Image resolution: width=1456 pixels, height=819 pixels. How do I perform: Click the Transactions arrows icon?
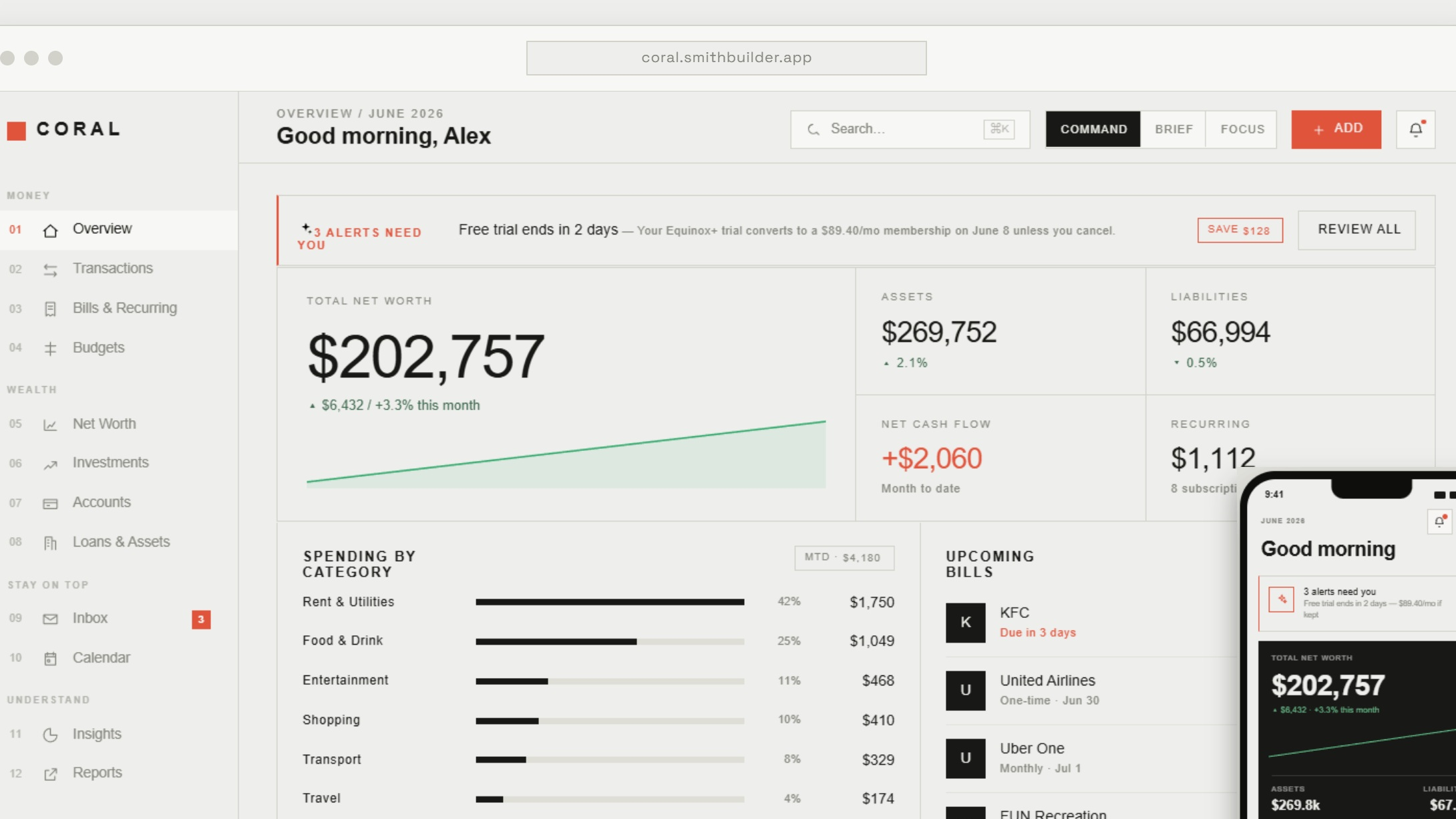coord(50,270)
